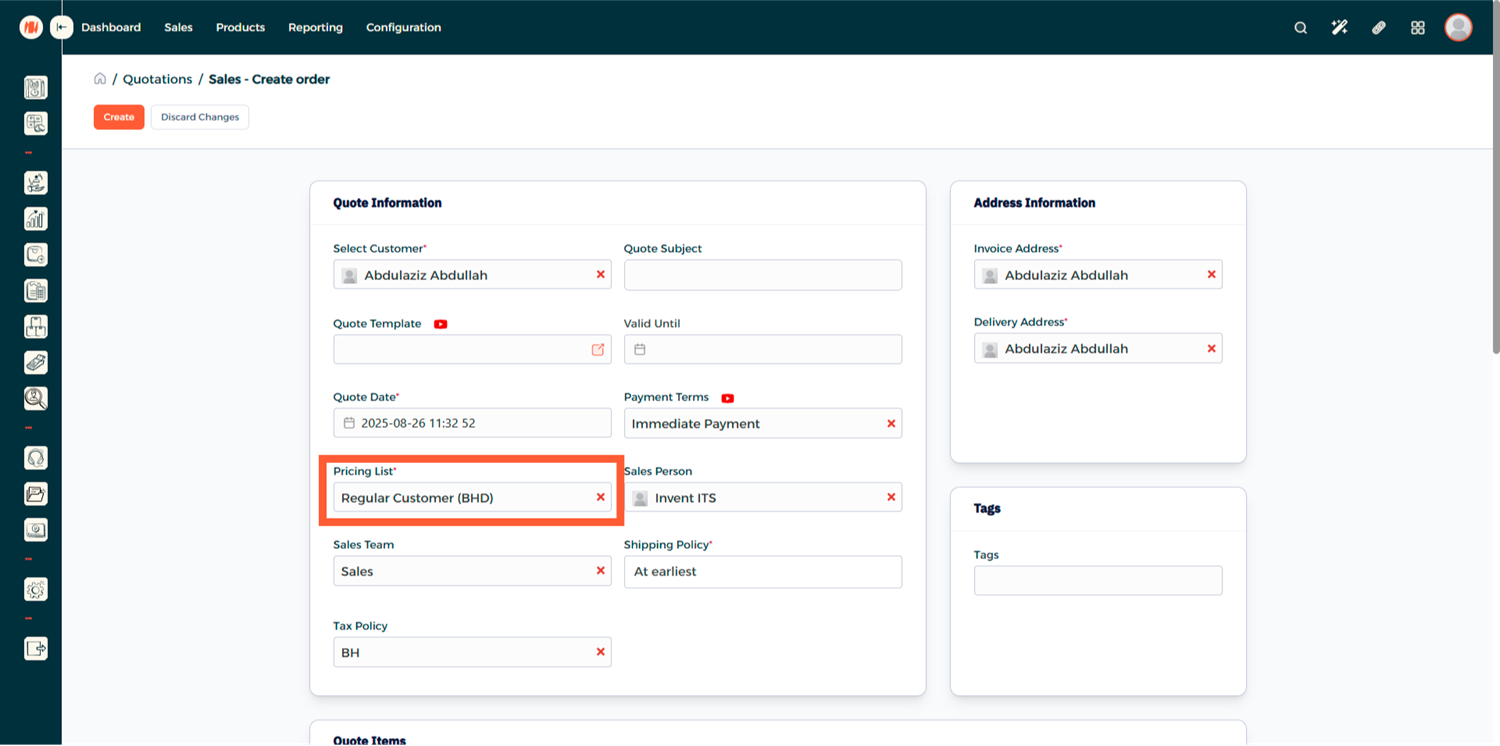The image size is (1500, 746).
Task: Open the Shipping Policy dropdown
Action: tap(762, 572)
